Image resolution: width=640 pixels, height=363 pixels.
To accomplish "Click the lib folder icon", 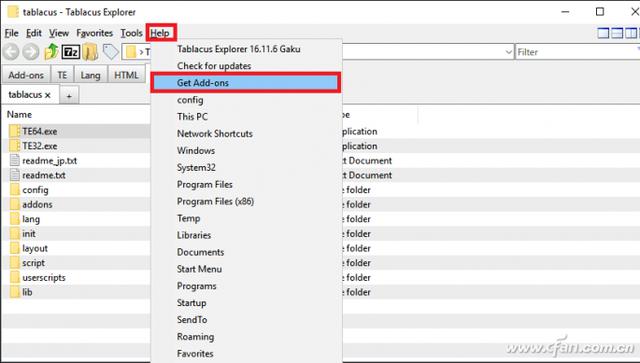I will 14,292.
